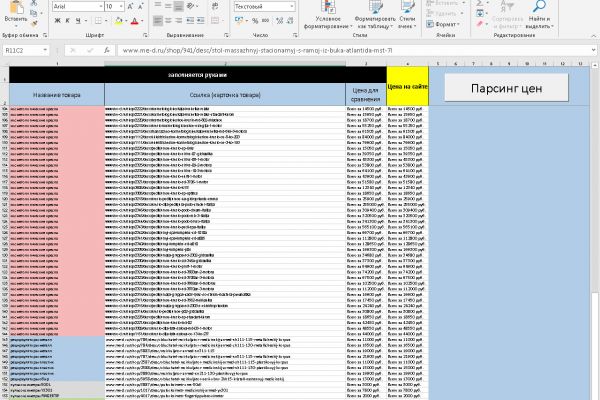Click the Copy icon in clipboard group
600x400 pixels.
click(34, 13)
